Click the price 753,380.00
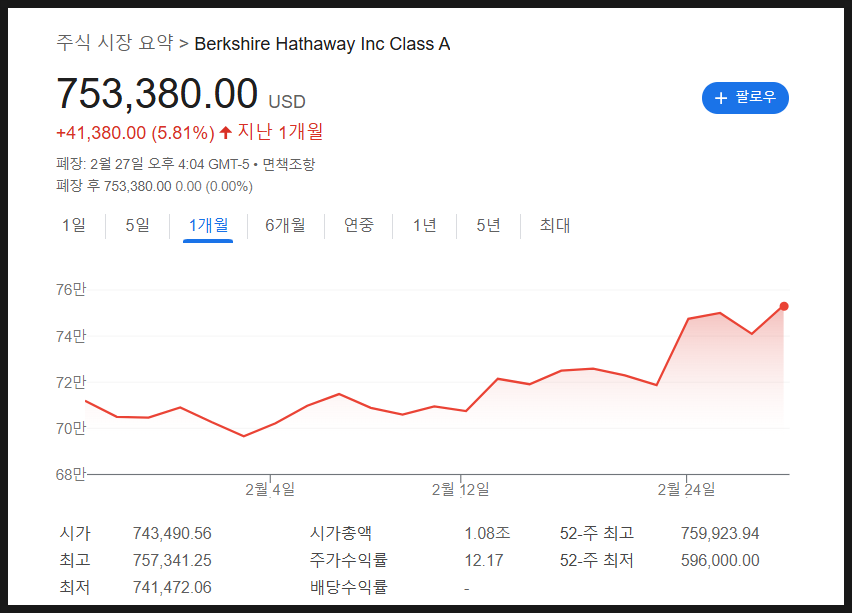 pyautogui.click(x=157, y=93)
